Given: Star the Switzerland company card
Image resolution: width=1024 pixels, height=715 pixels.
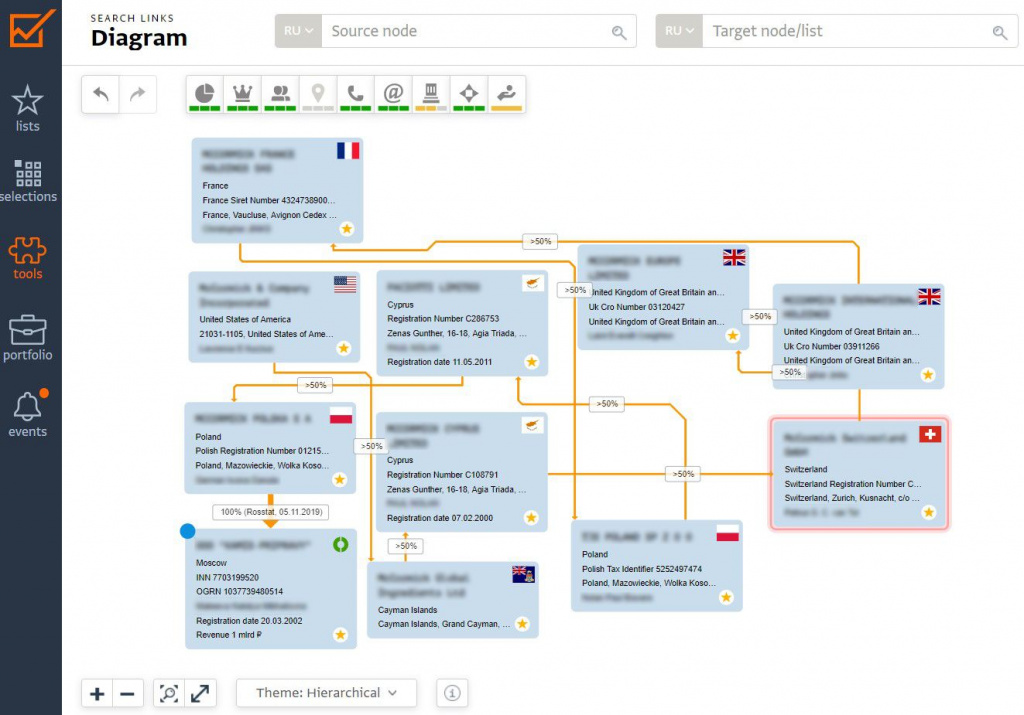Looking at the screenshot, I should pyautogui.click(x=928, y=513).
